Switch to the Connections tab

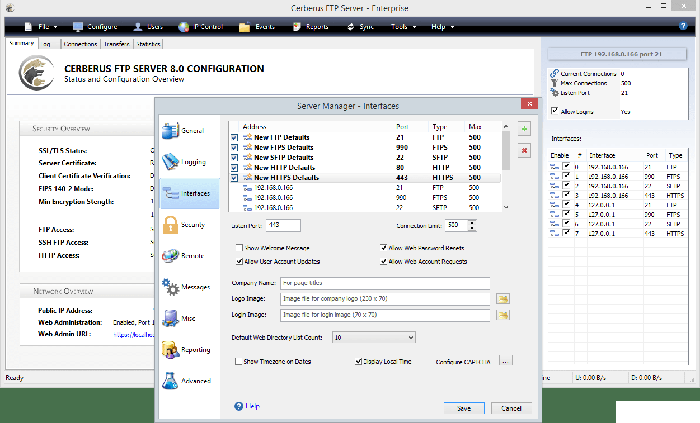[x=80, y=44]
